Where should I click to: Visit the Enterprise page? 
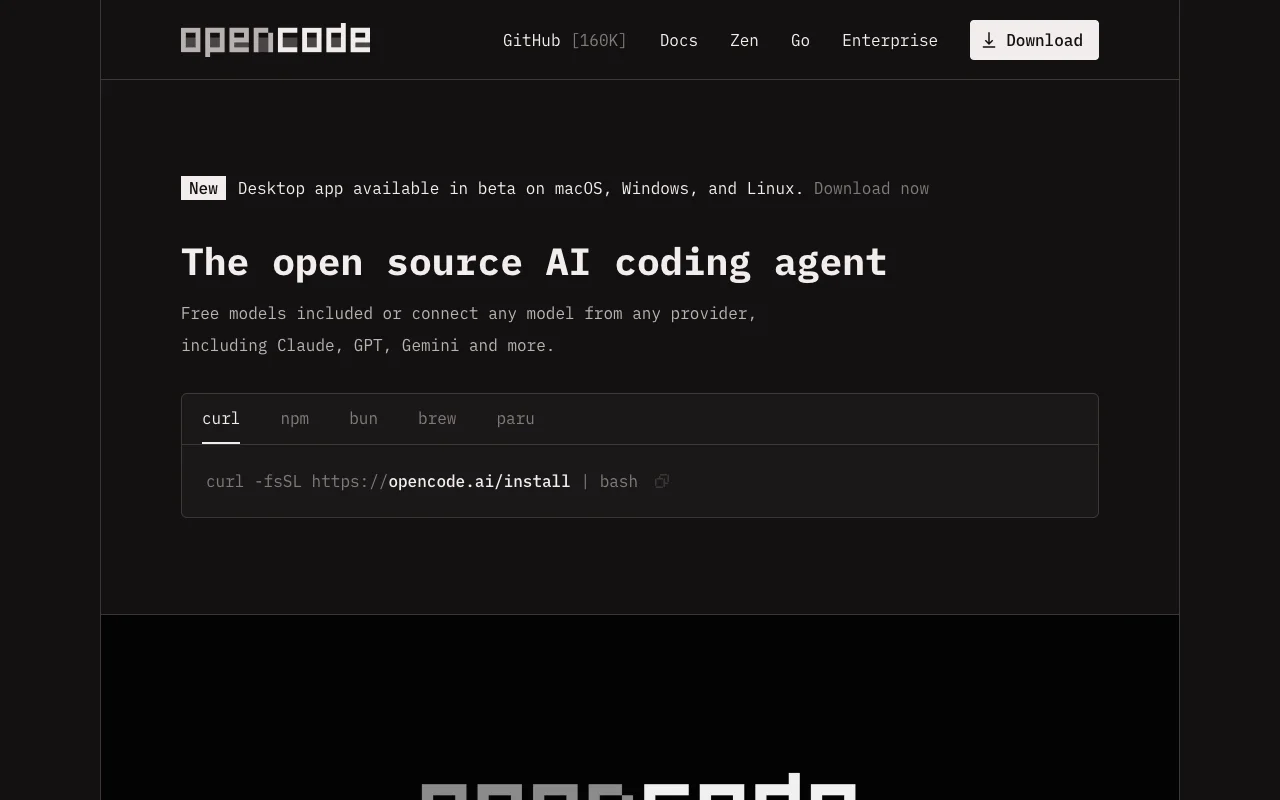[x=890, y=40]
